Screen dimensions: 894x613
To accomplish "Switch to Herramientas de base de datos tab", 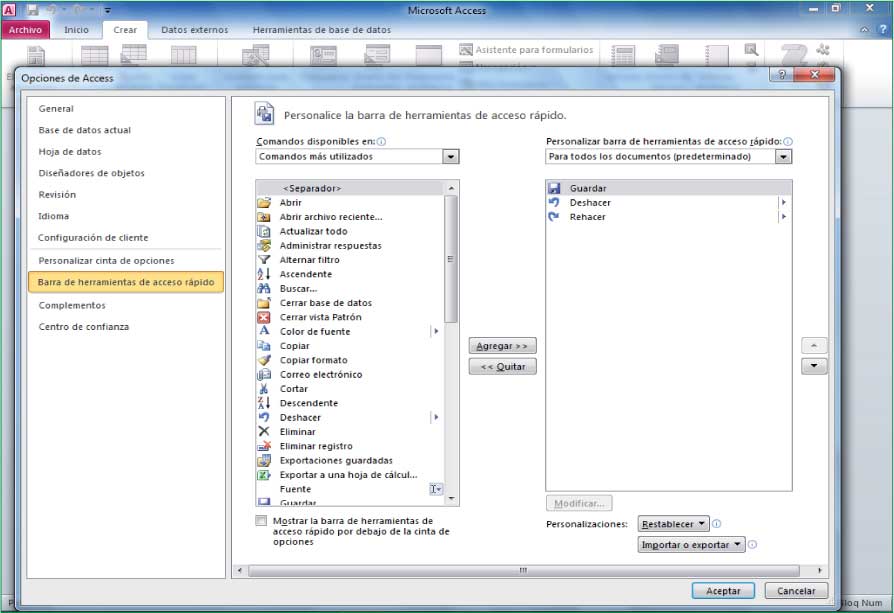I will [x=322, y=30].
